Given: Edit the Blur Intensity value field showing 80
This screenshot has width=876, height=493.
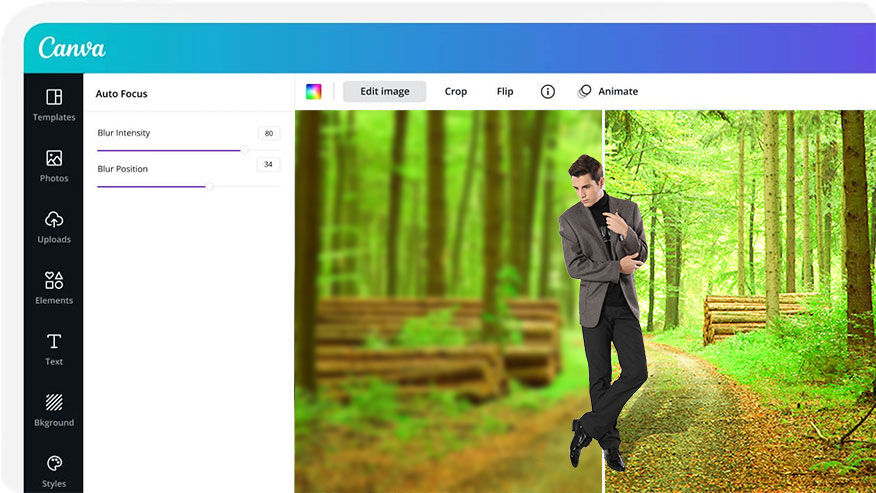Looking at the screenshot, I should pos(269,133).
